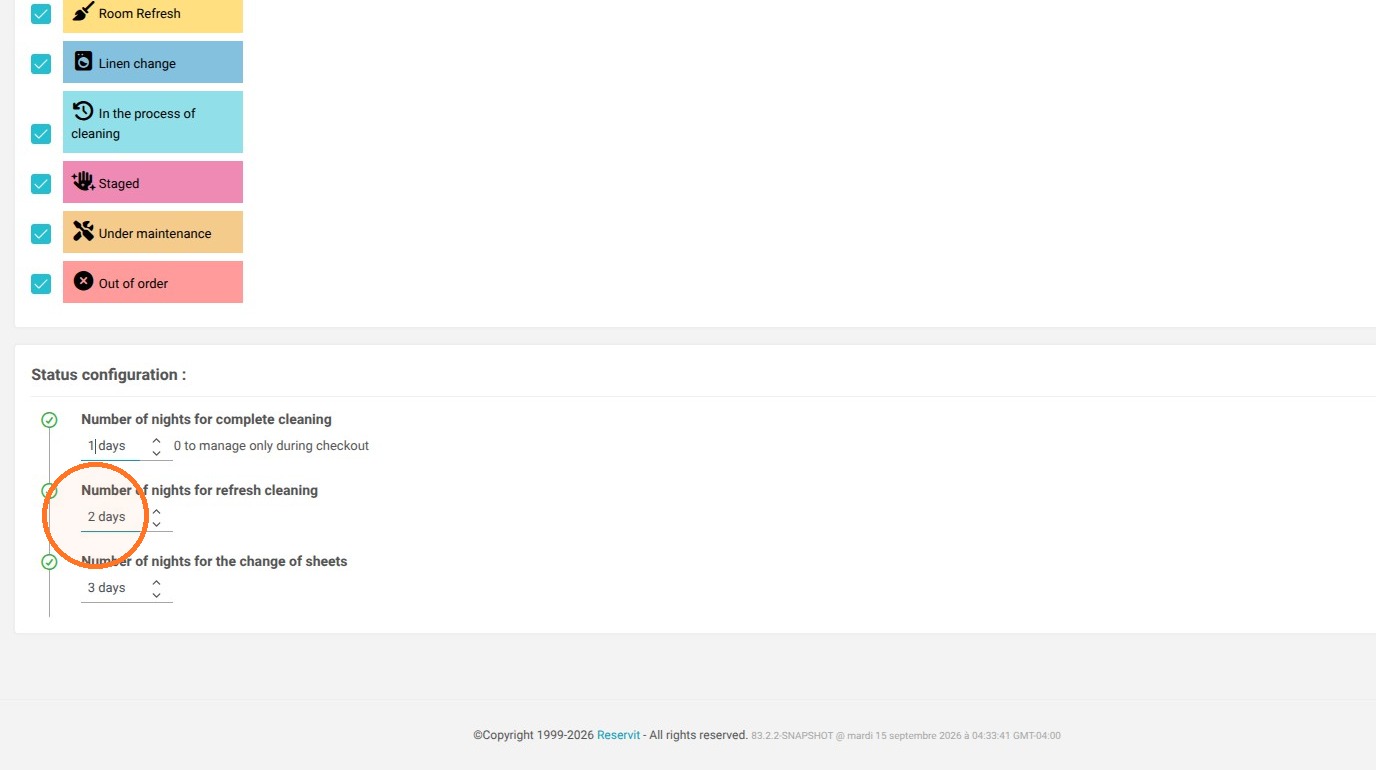
Task: Click green check icon beside change of sheets
Action: point(49,562)
